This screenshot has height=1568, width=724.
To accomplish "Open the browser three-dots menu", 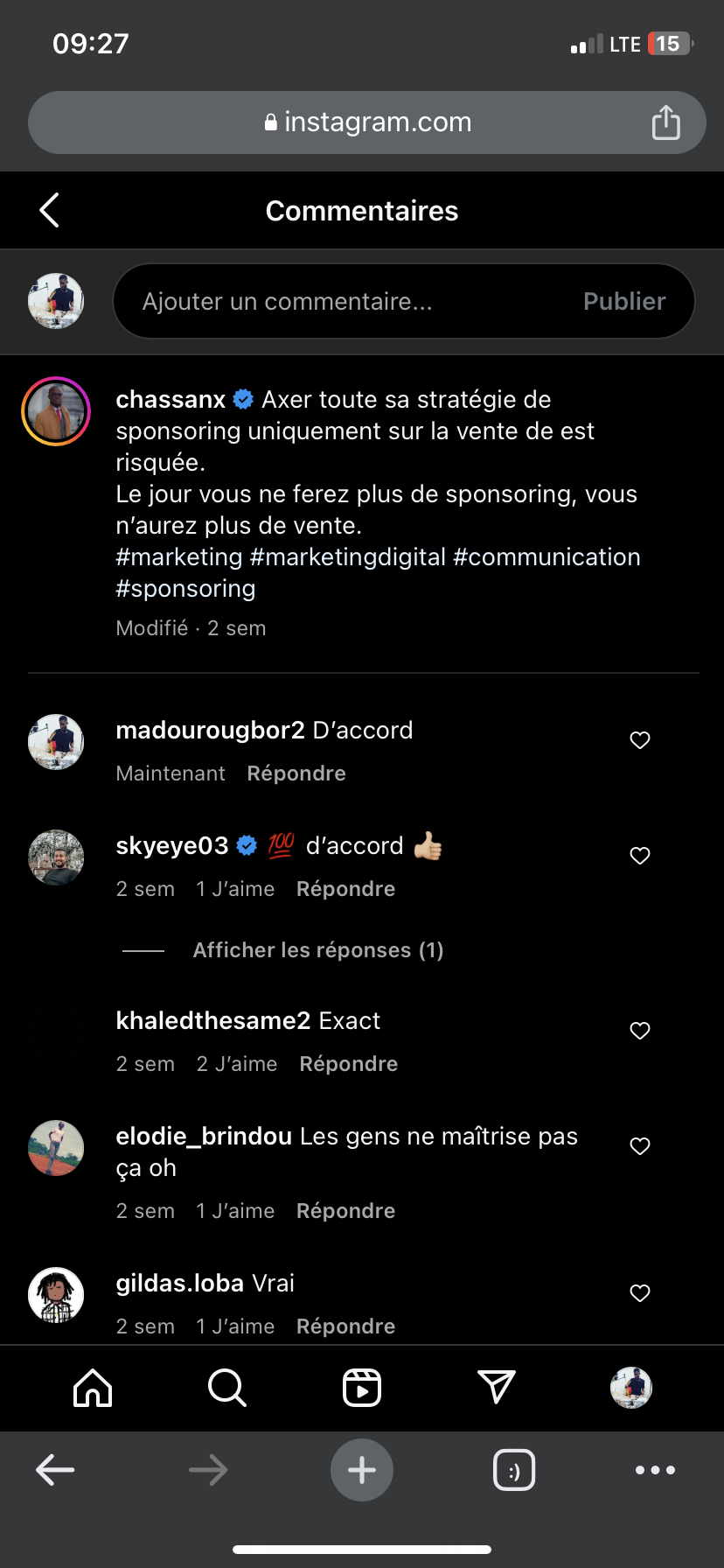I will (x=655, y=1470).
